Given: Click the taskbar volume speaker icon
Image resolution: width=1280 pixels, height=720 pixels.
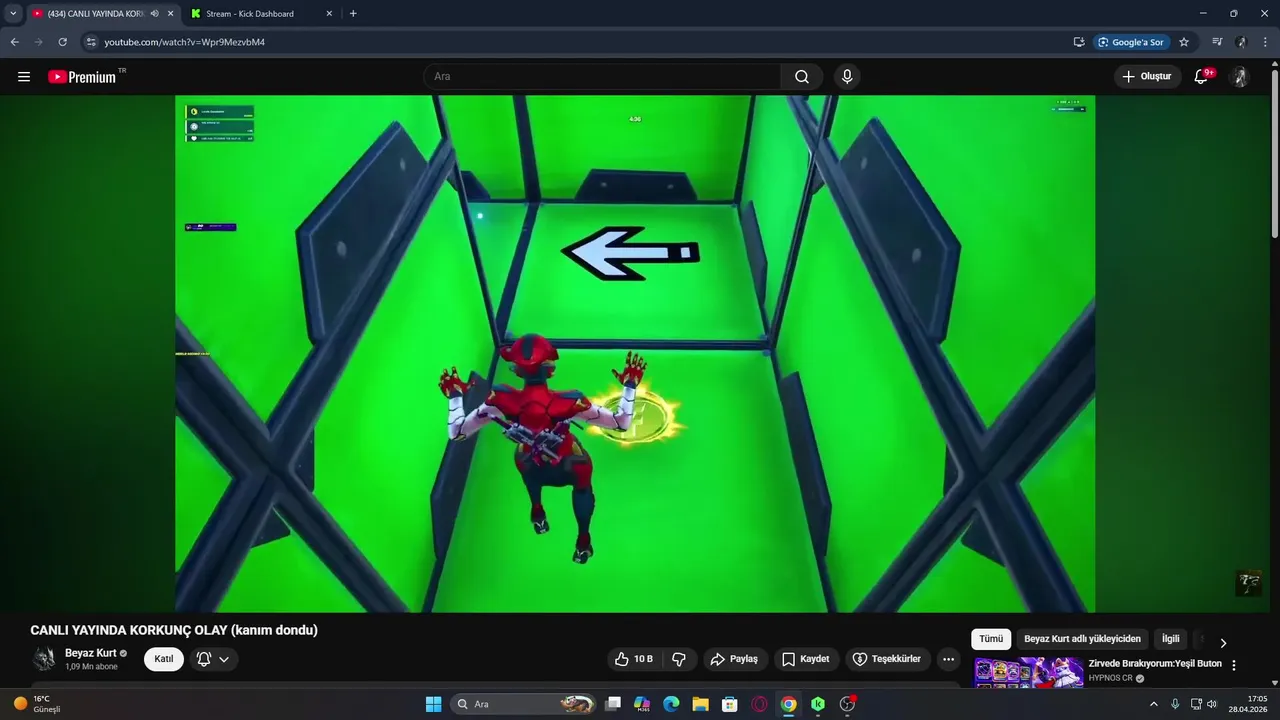Looking at the screenshot, I should coord(1213,704).
